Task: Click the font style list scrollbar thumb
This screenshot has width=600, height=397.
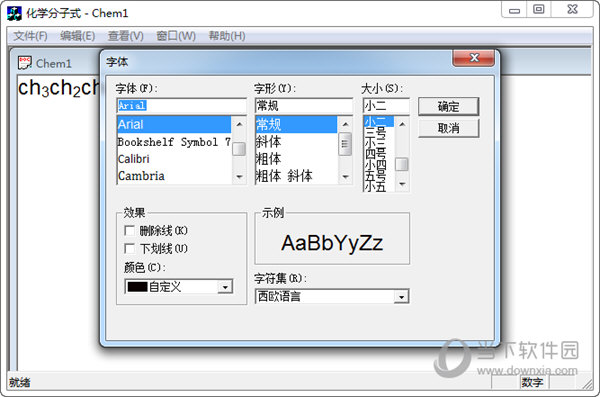Action: [345, 144]
